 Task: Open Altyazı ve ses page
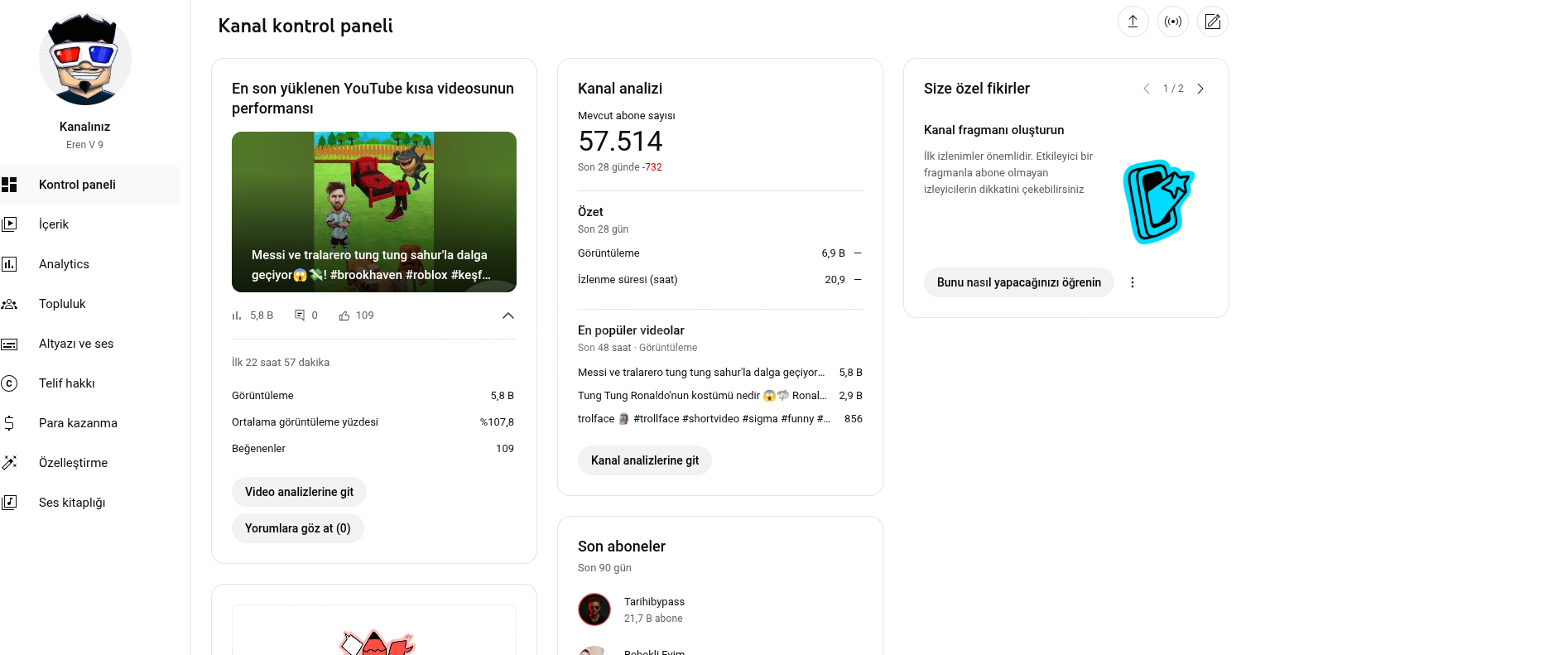tap(90, 344)
